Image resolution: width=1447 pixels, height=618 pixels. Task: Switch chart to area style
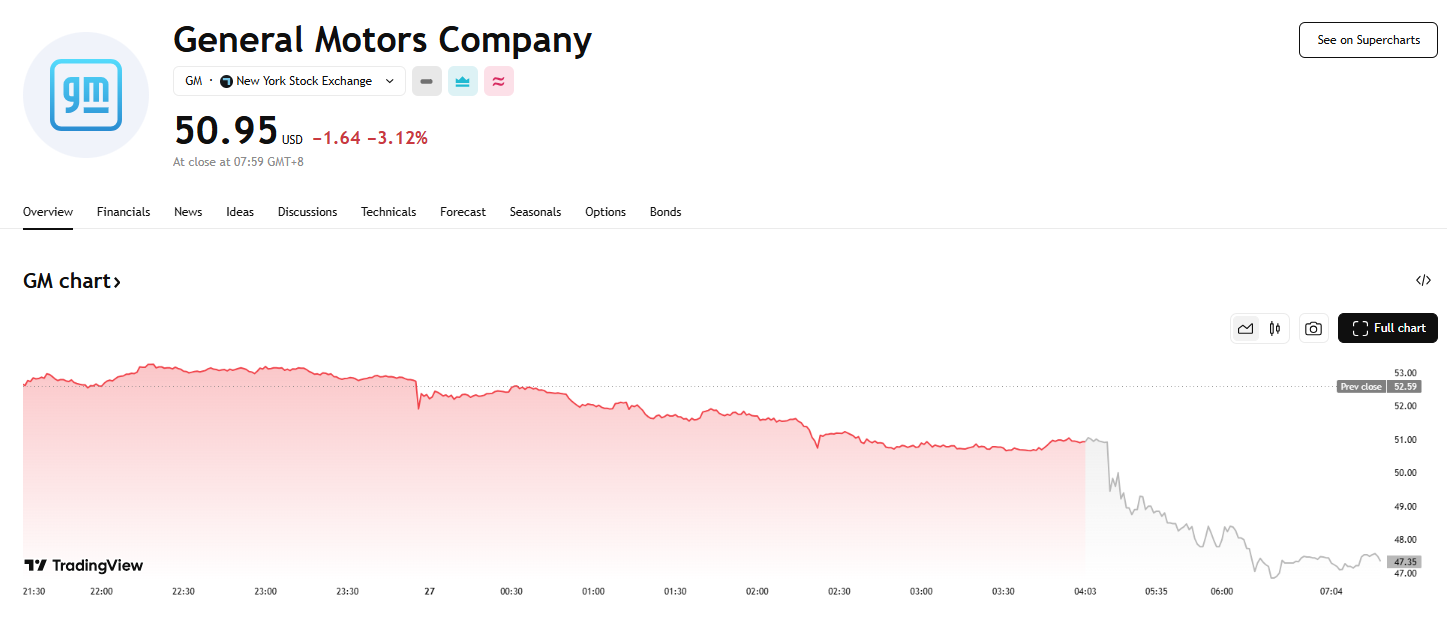[1245, 328]
